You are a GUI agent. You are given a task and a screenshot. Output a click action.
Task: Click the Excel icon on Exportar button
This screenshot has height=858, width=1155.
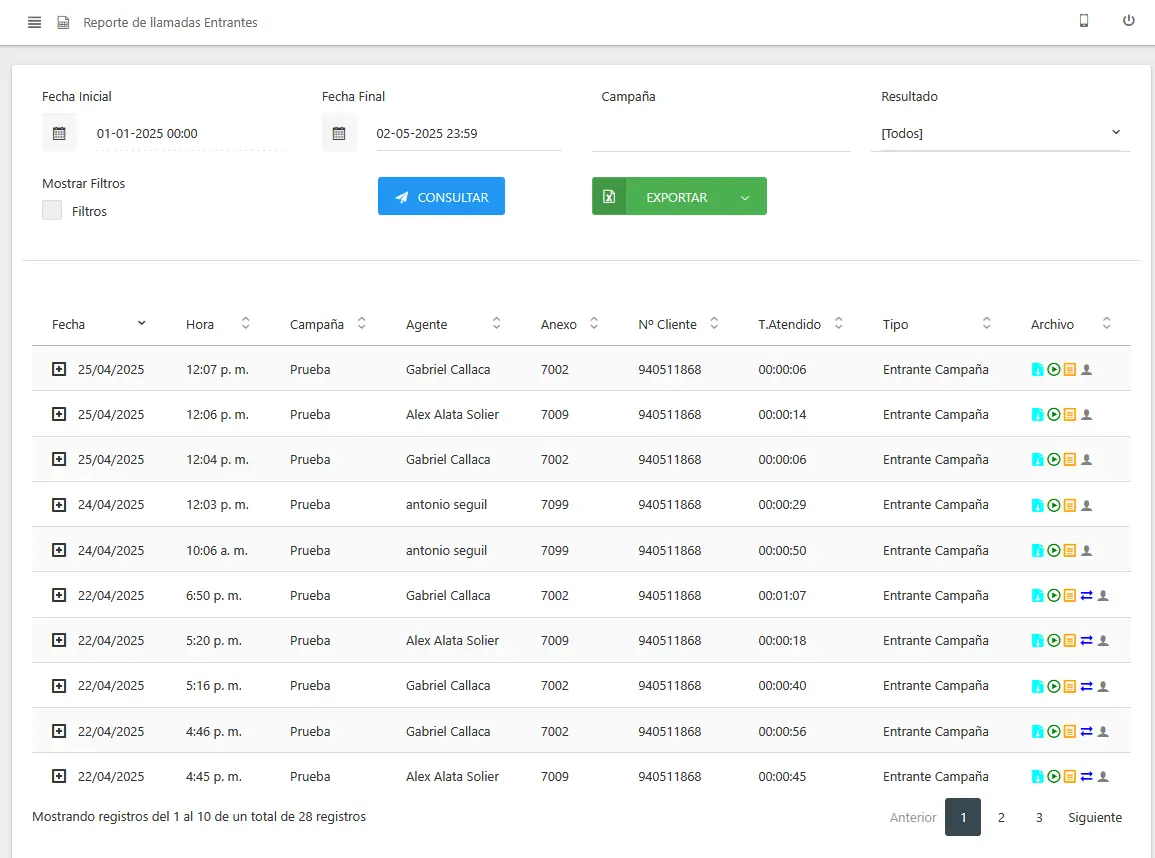click(x=609, y=197)
